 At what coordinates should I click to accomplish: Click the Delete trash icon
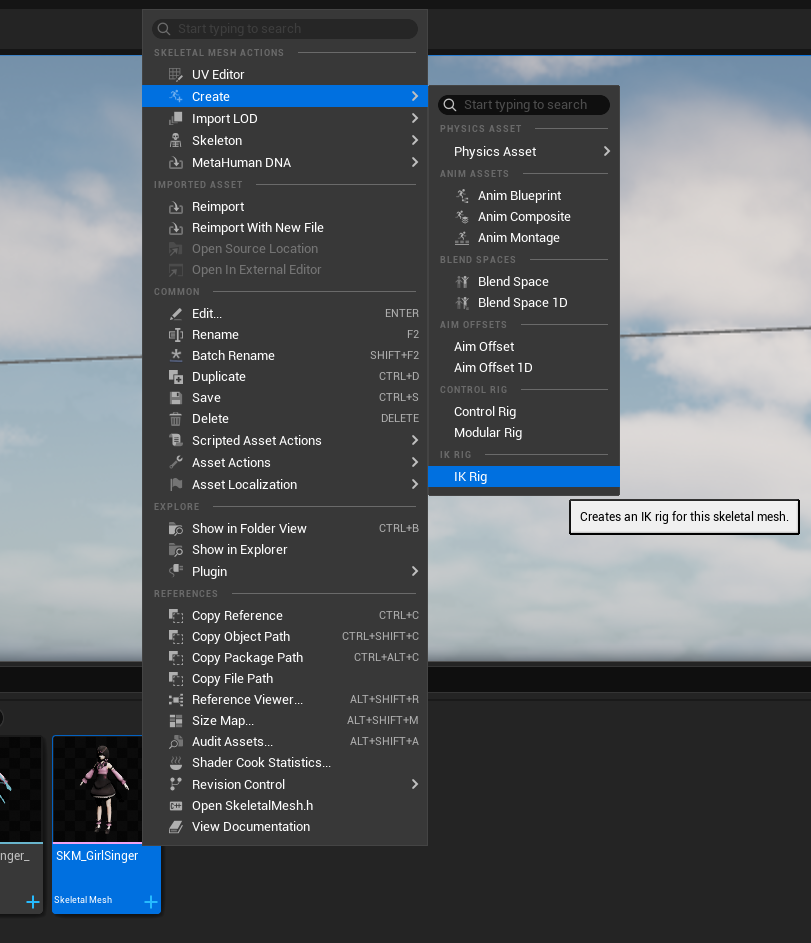(x=176, y=419)
